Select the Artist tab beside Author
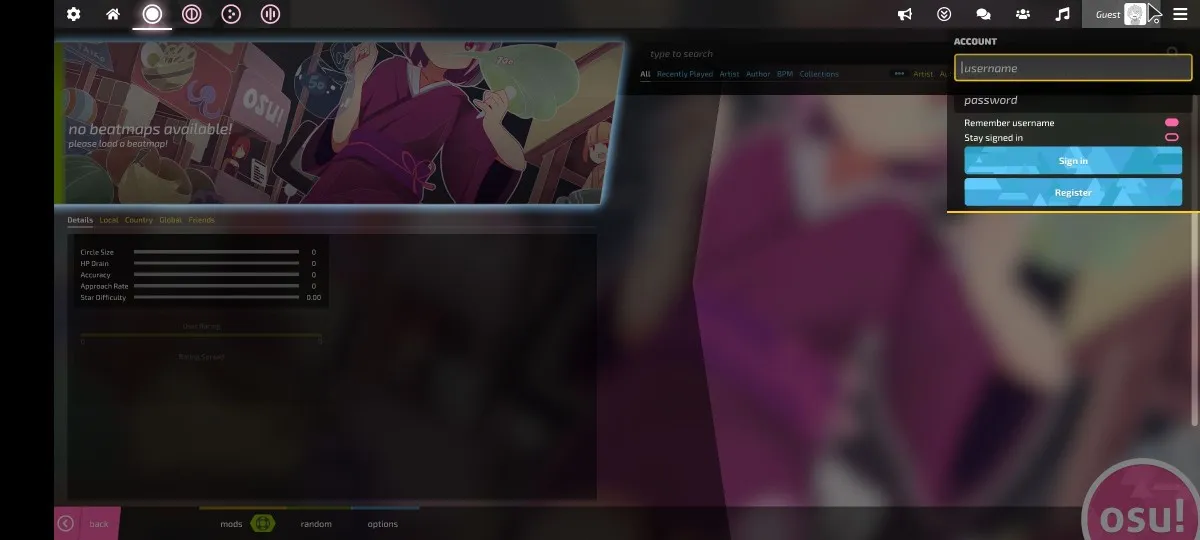1200x540 pixels. point(729,74)
